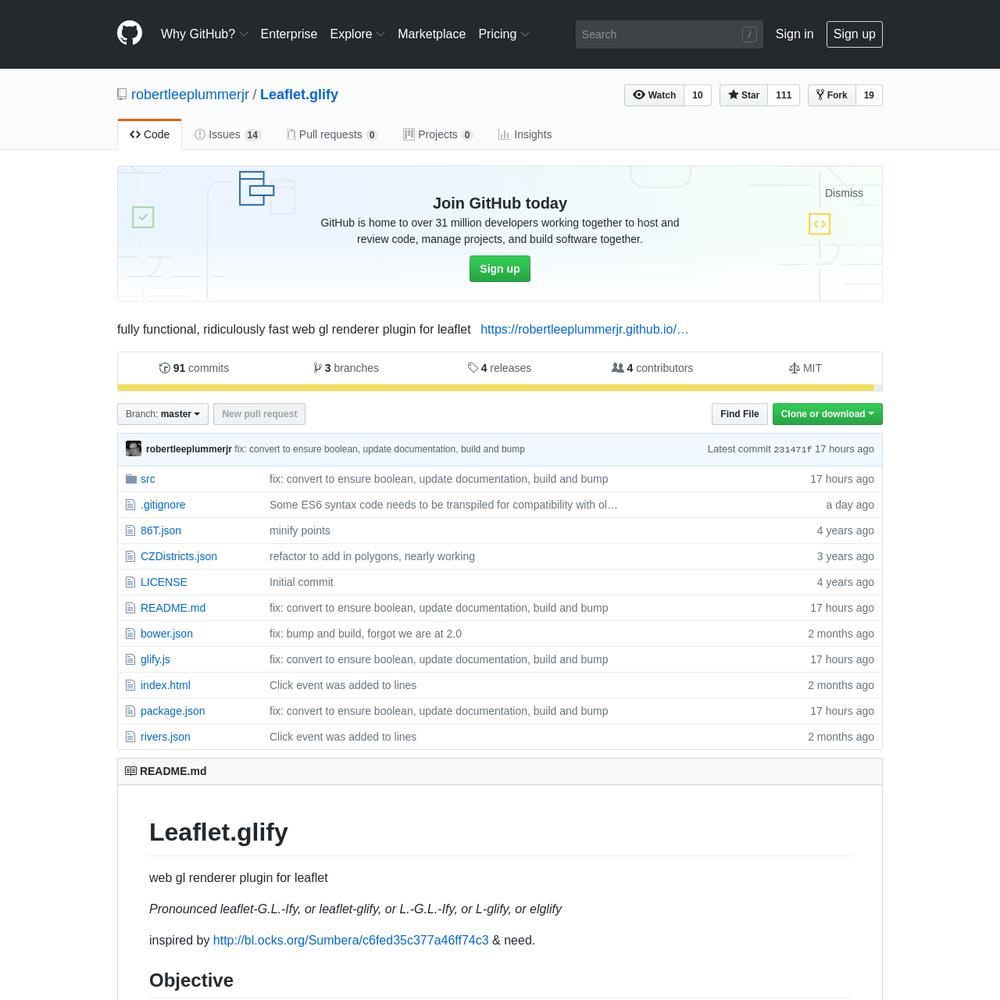Click the index.html file icon
The image size is (1000, 1000).
[x=130, y=686]
